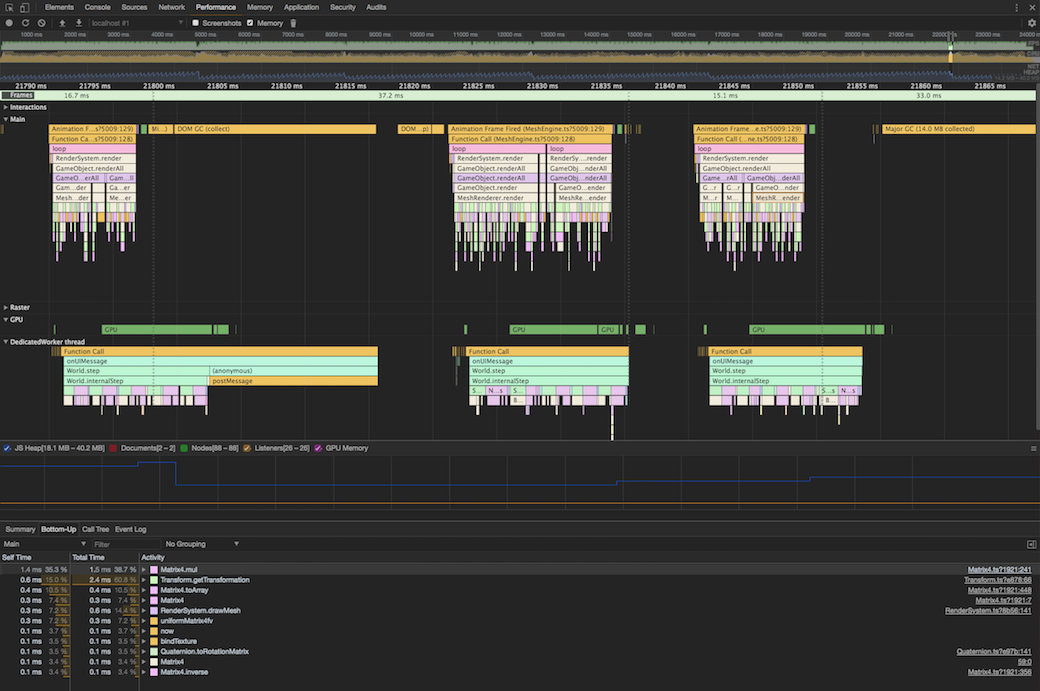This screenshot has width=1040, height=691.
Task: Clear the recording with the clear icon
Action: pyautogui.click(x=42, y=23)
